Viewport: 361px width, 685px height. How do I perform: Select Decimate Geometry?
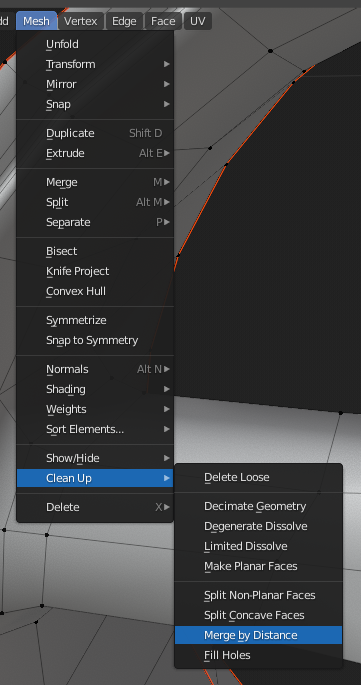point(258,506)
